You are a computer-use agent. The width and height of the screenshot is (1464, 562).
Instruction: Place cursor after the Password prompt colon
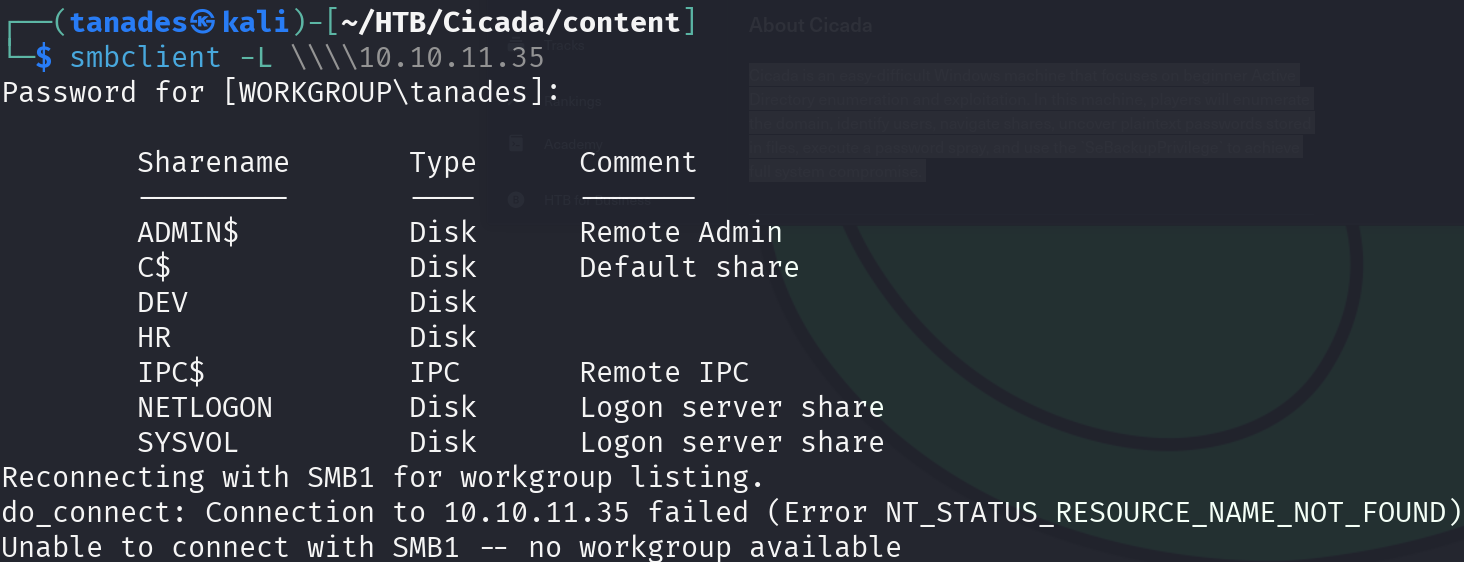point(558,93)
